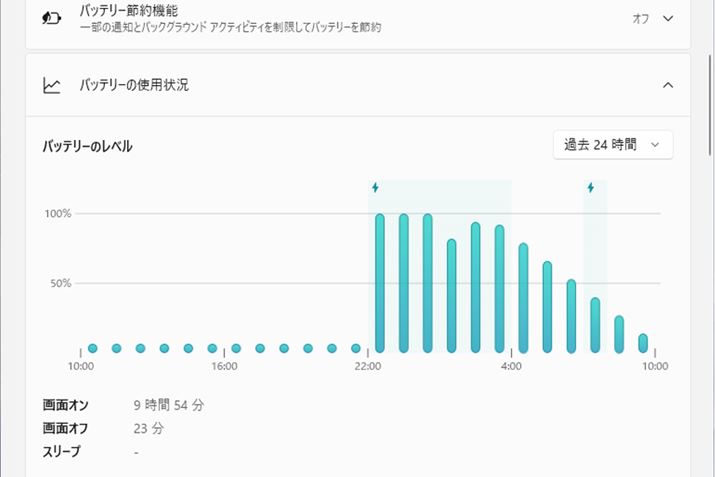Screen dimensions: 715x477
Task: Click the バッテリー節約機能 row title
Action: pyautogui.click(x=129, y=10)
